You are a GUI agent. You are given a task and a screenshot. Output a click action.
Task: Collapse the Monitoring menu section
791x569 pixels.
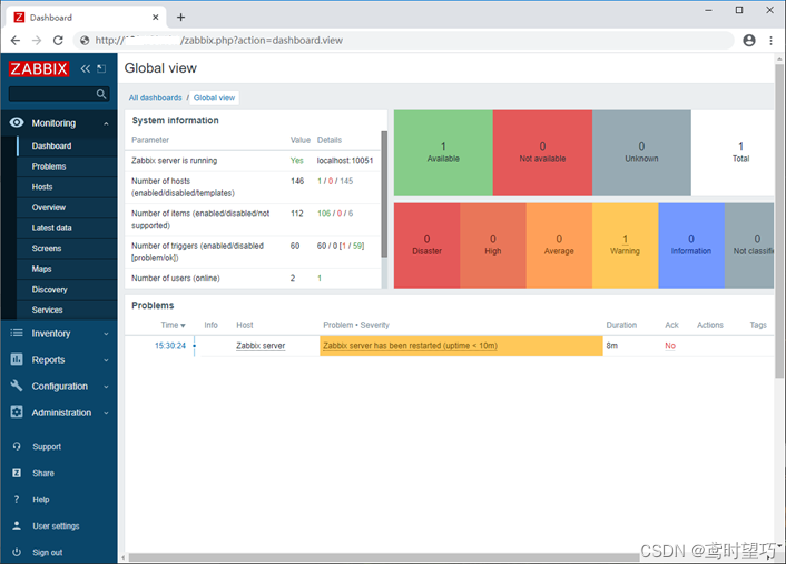click(x=106, y=124)
